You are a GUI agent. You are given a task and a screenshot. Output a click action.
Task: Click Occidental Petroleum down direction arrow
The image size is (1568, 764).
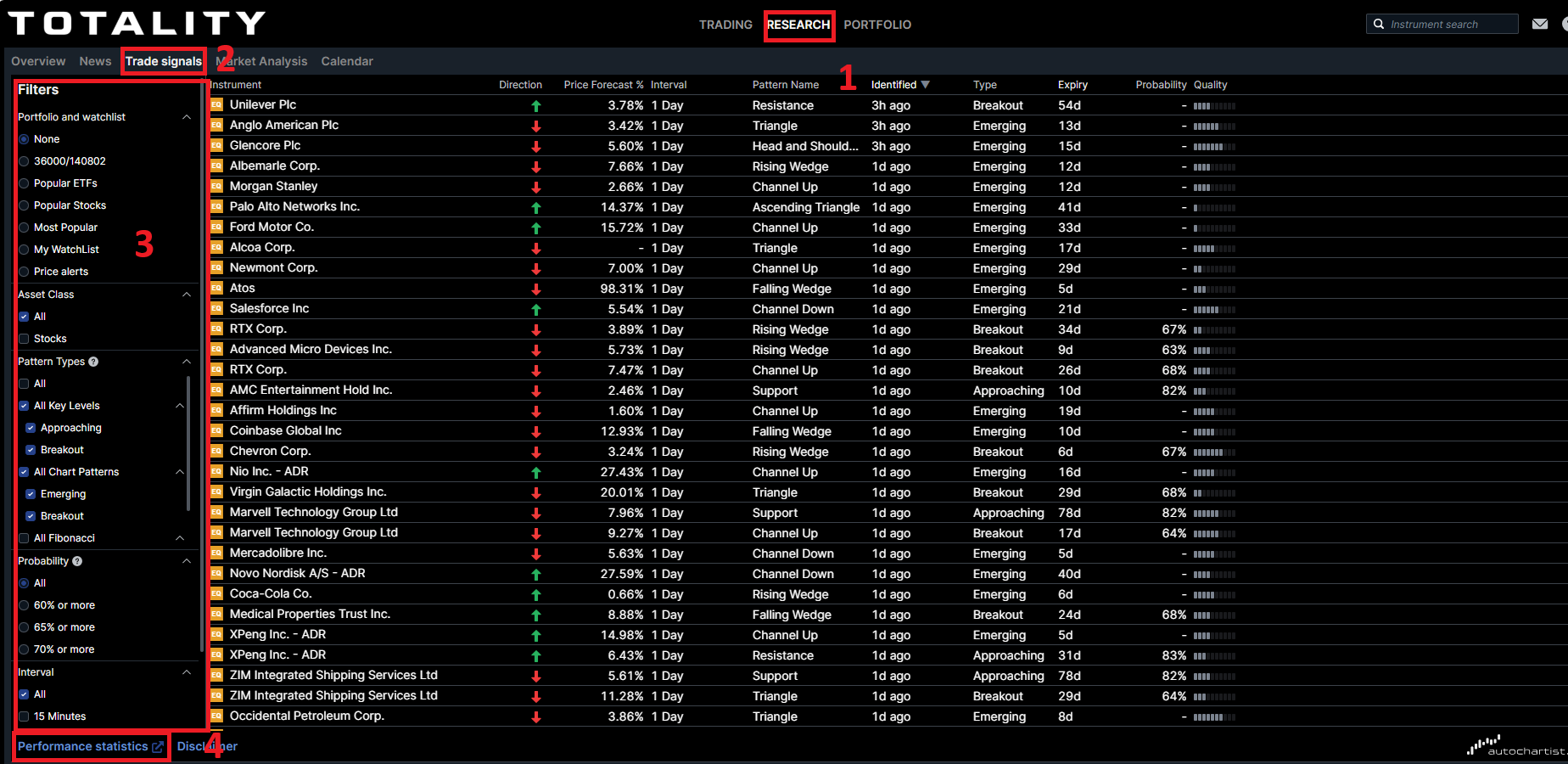coord(536,716)
